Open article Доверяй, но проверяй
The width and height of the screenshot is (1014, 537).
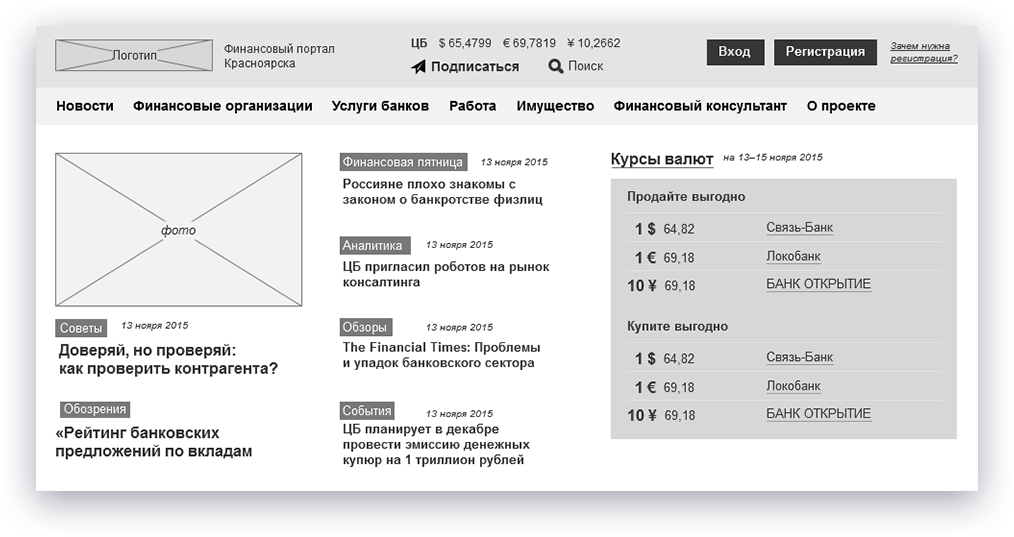pyautogui.click(x=168, y=360)
